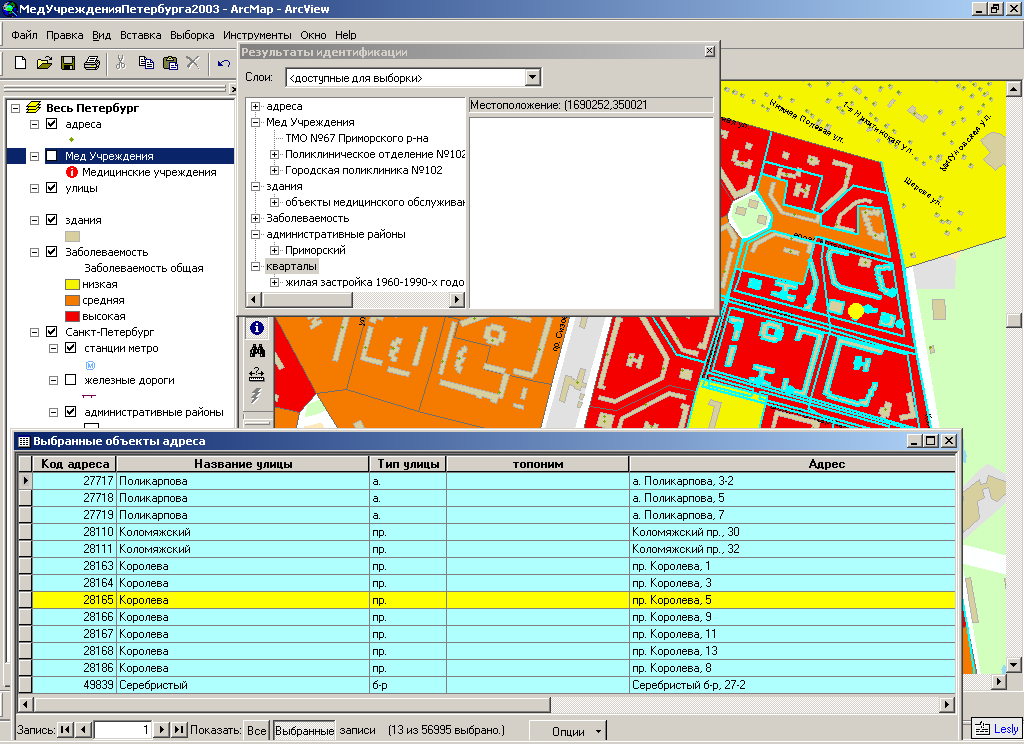Click the Адрес column header
Viewport: 1024px width, 744px height.
click(792, 464)
